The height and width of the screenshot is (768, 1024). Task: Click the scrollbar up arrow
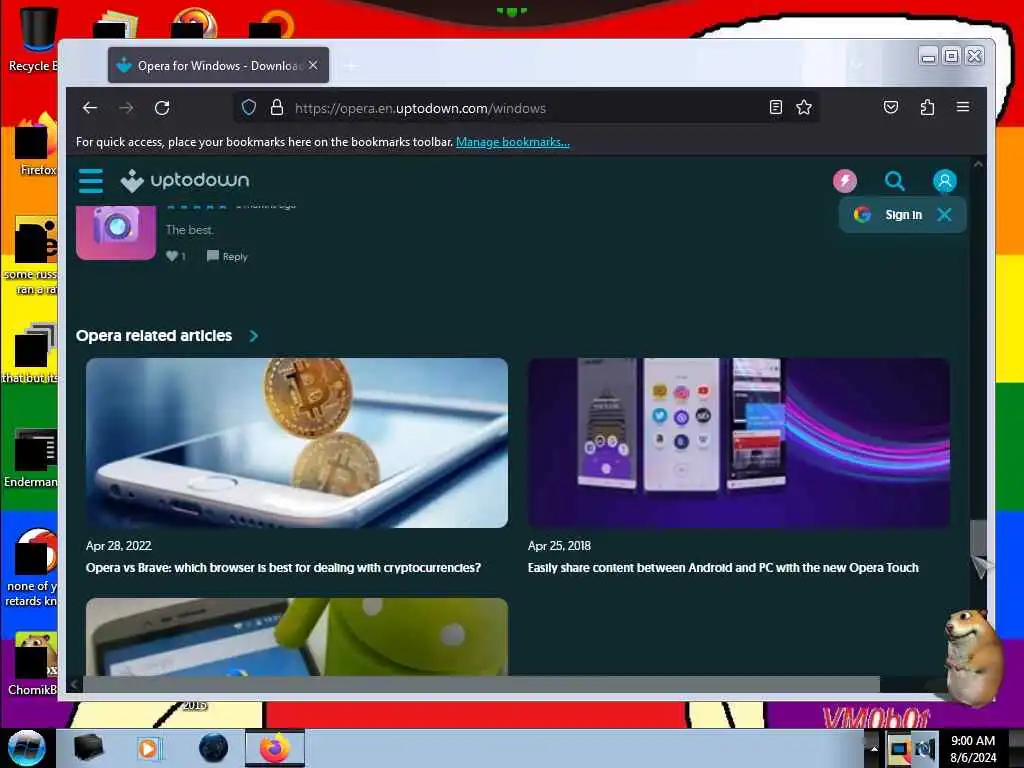tap(978, 164)
